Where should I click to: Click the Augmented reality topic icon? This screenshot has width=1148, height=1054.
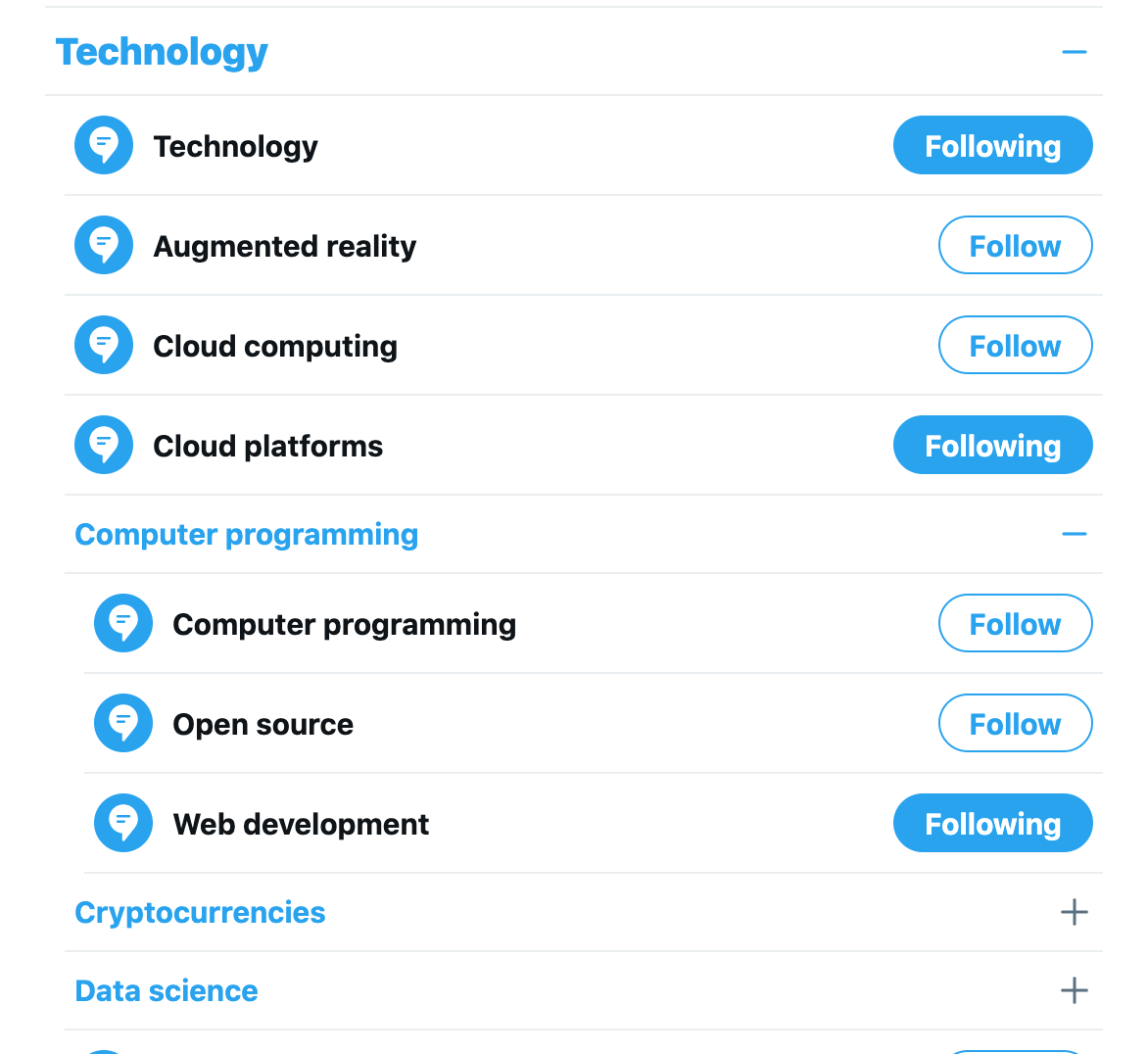pos(104,245)
